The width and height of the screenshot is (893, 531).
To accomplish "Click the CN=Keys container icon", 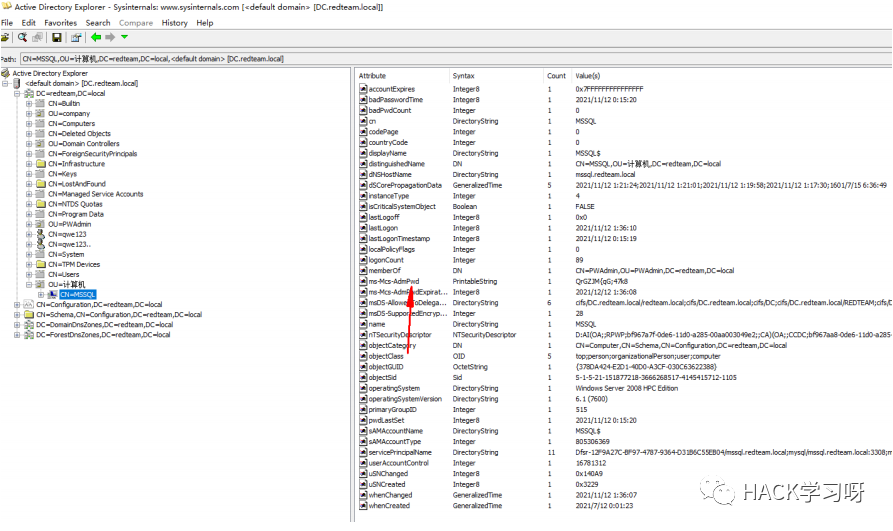I will 40,174.
